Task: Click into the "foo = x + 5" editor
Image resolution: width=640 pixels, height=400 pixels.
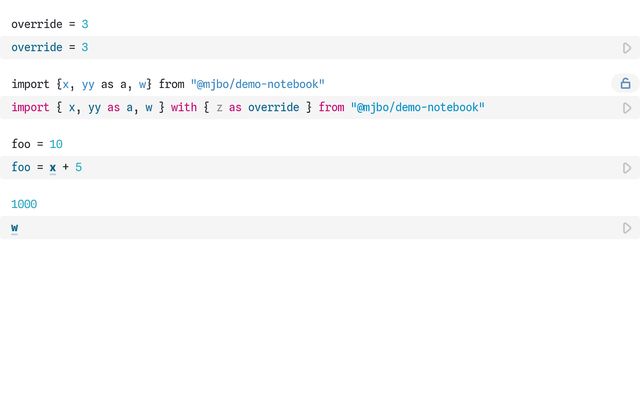Action: [x=300, y=168]
